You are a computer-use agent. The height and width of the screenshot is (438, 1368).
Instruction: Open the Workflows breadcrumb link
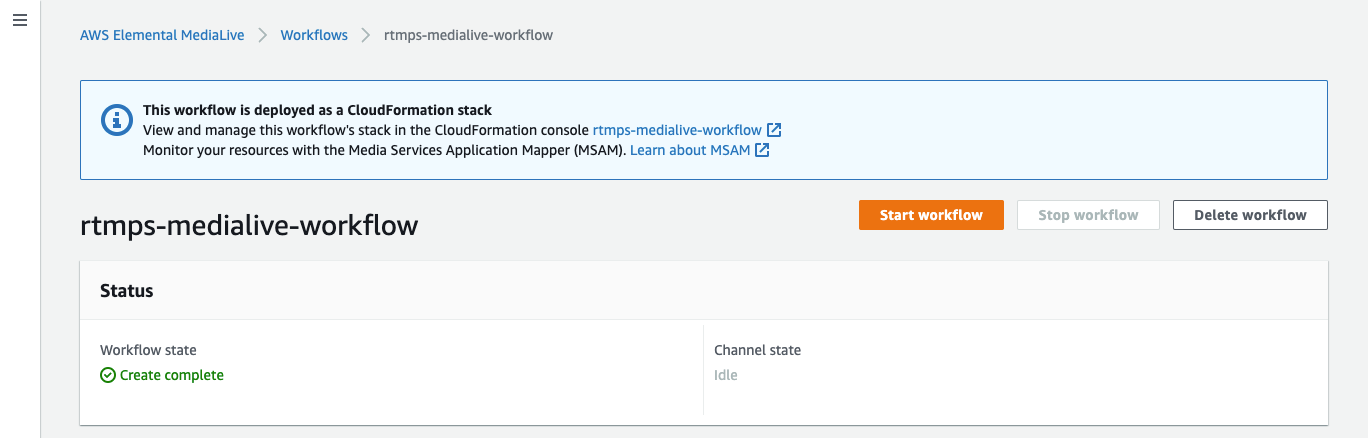pyautogui.click(x=314, y=35)
